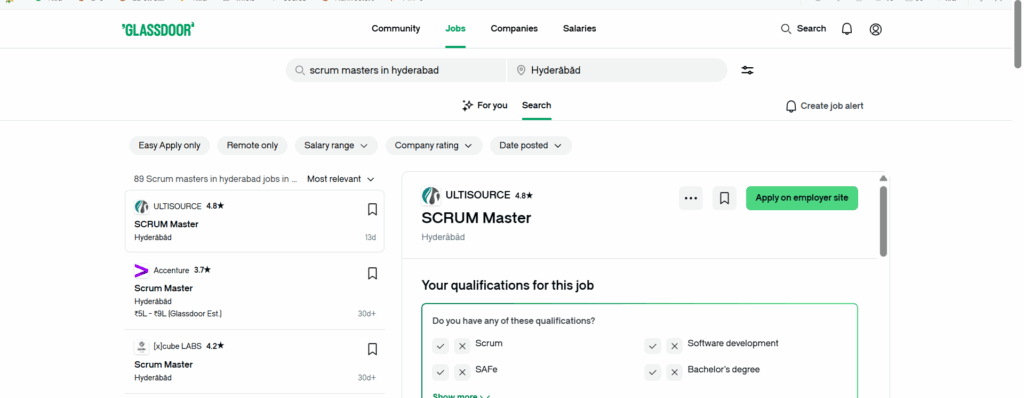Toggle the Easy Apply only filter

click(169, 146)
